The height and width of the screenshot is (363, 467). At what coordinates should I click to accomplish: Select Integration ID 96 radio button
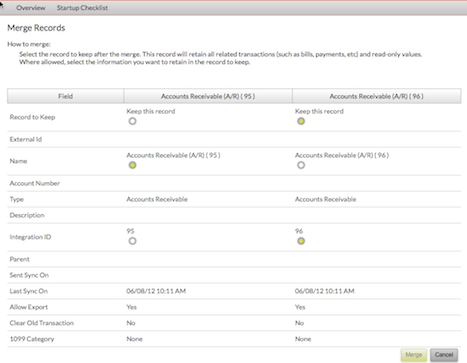[301, 241]
